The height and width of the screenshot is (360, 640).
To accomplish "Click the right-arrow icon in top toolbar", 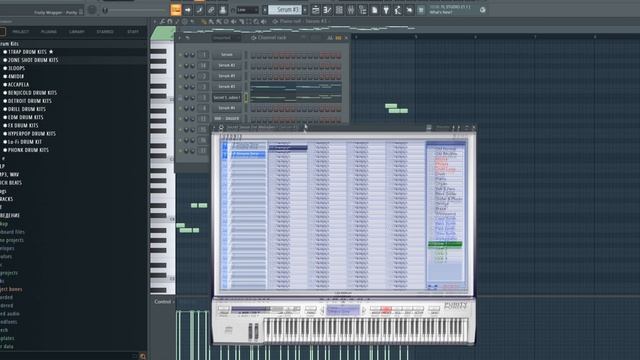I will point(188,10).
